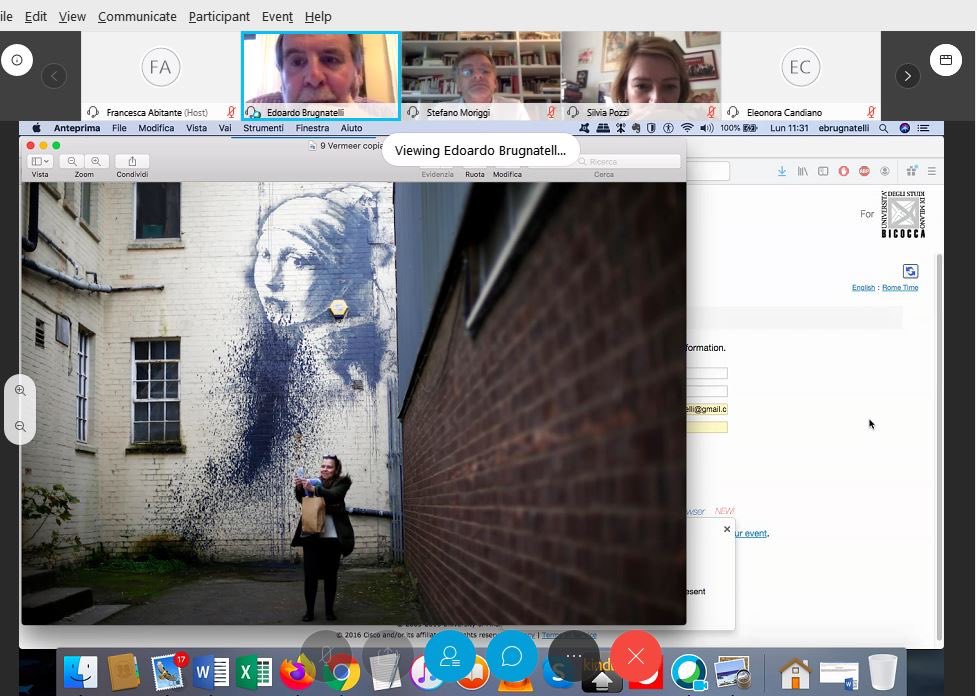Open Webex View menu
Image resolution: width=977 pixels, height=696 pixels.
coord(72,17)
